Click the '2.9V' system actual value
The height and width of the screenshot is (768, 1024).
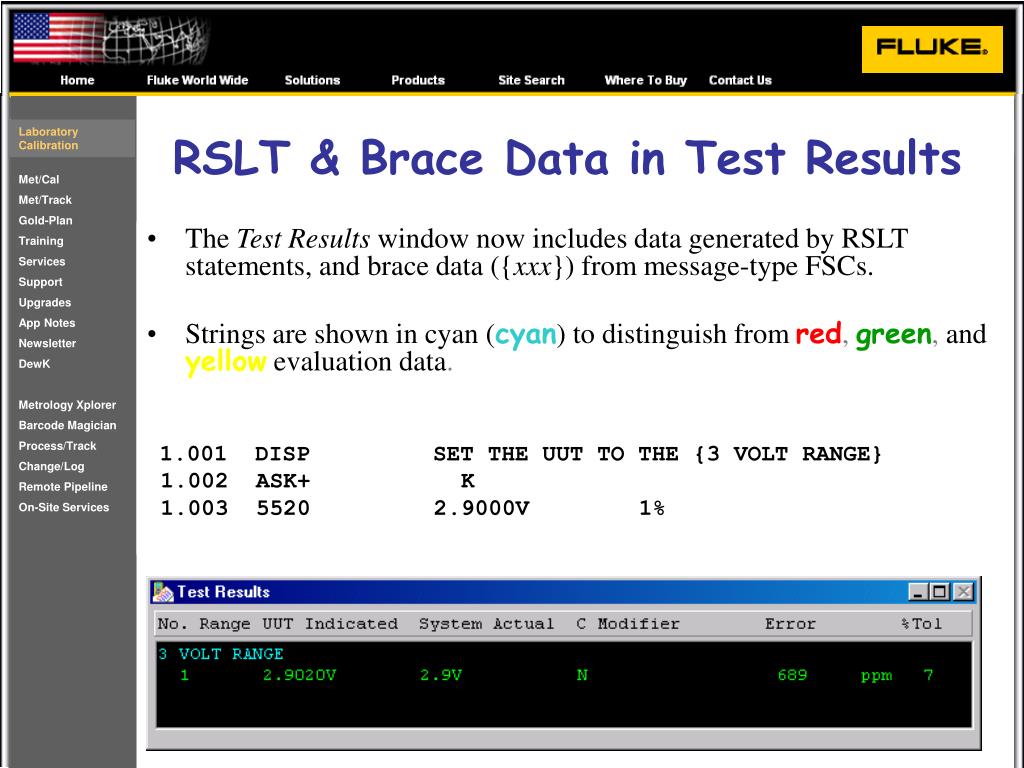coord(441,675)
